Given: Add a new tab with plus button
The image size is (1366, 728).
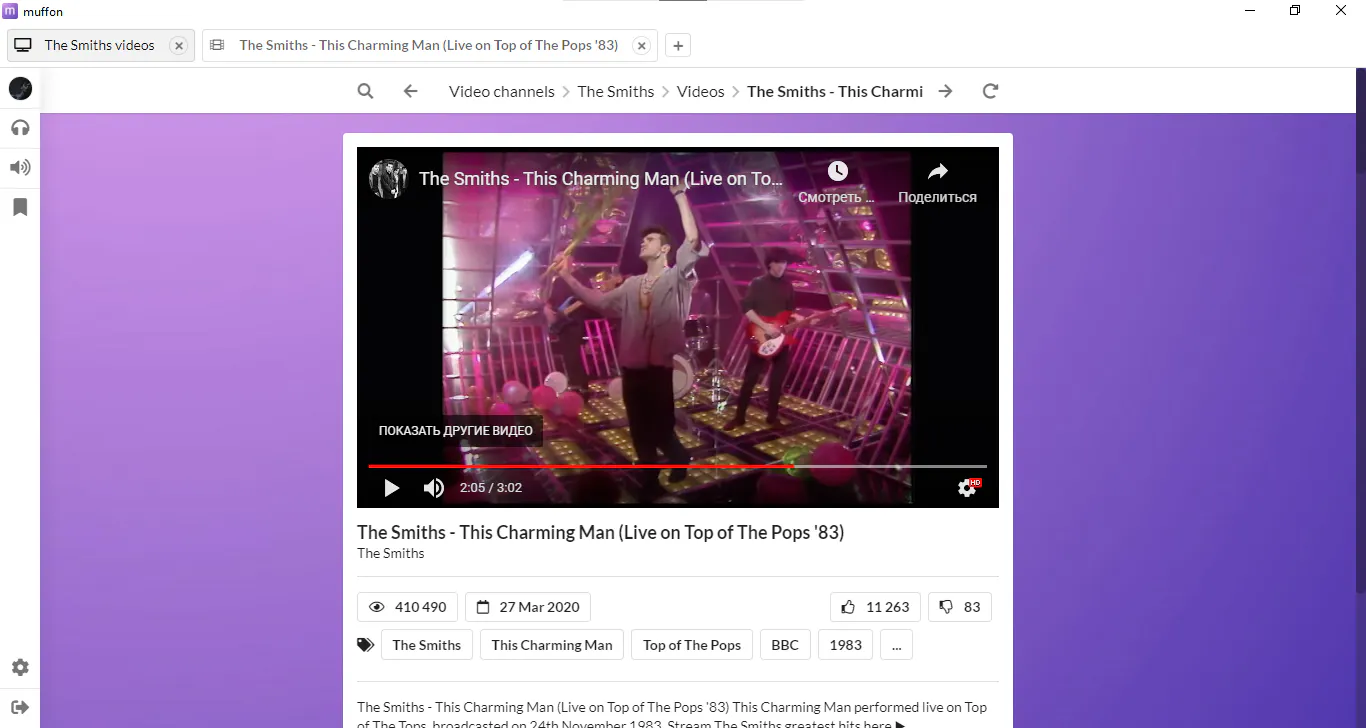Looking at the screenshot, I should coord(677,45).
